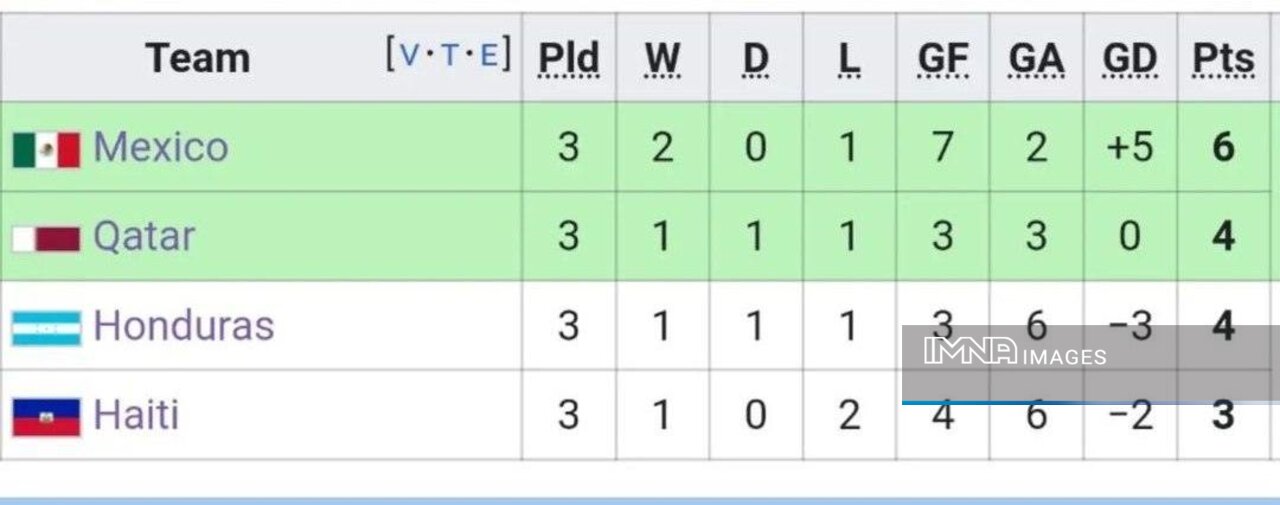Click the GD column header
Viewport: 1280px width, 505px height.
pyautogui.click(x=1130, y=60)
